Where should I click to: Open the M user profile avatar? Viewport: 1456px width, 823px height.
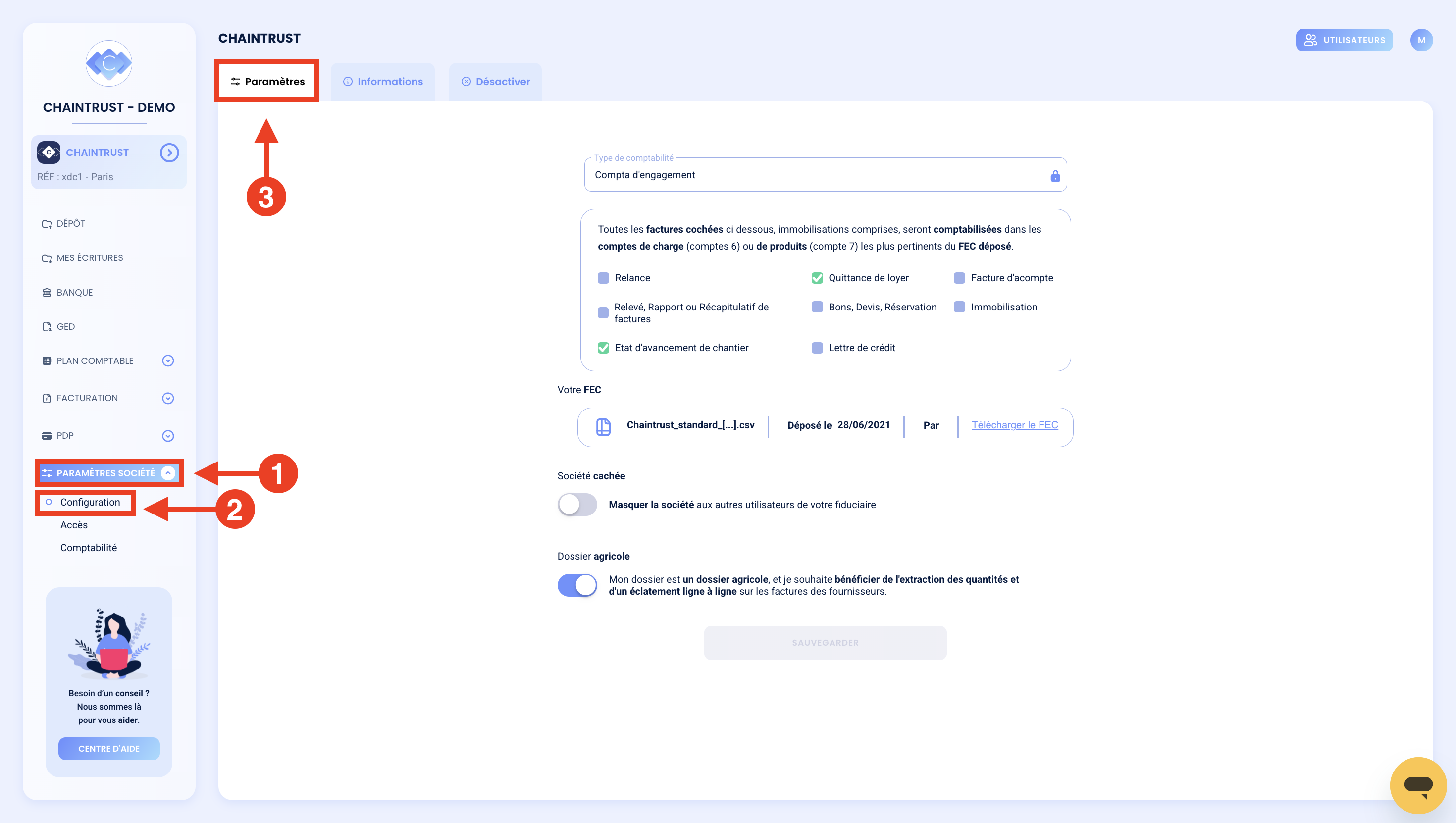pos(1421,40)
